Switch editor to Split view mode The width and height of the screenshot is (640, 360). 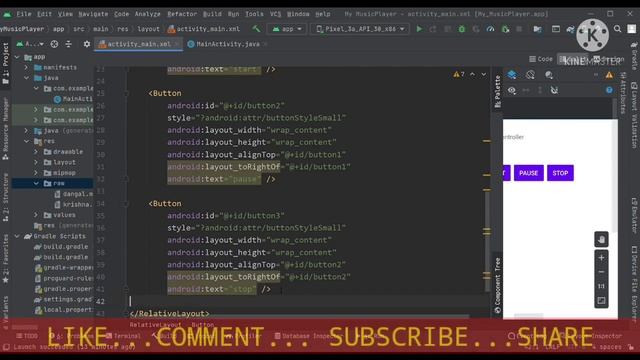click(x=573, y=59)
